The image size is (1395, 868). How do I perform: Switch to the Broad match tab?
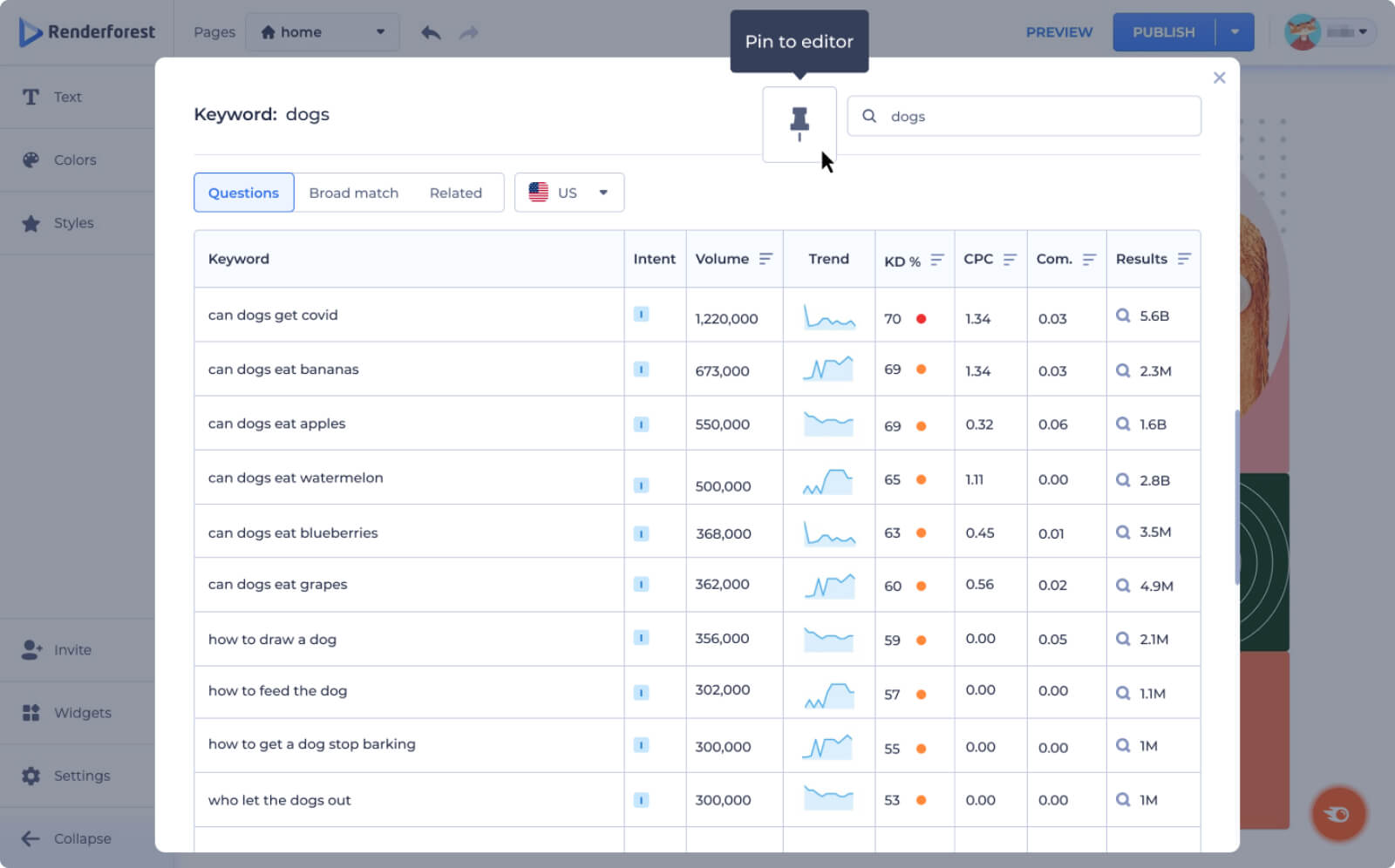click(x=353, y=193)
